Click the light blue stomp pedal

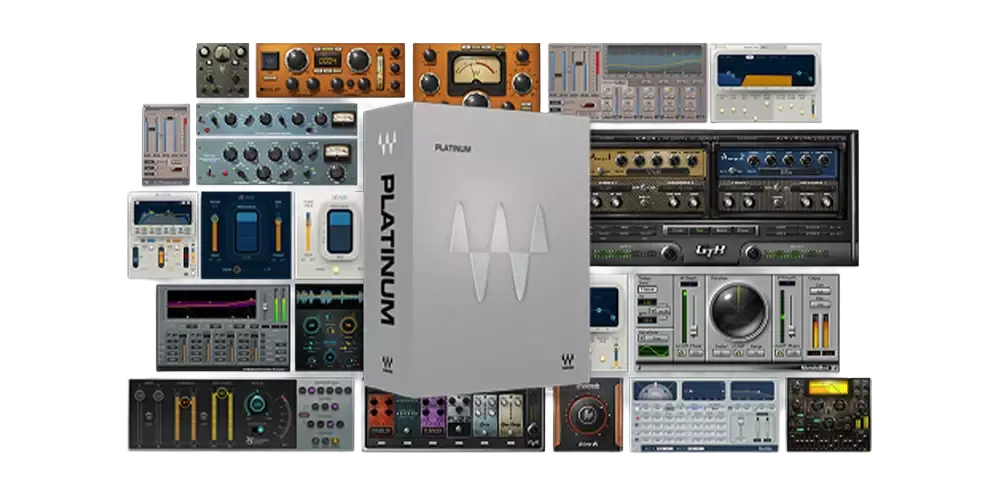pos(484,415)
